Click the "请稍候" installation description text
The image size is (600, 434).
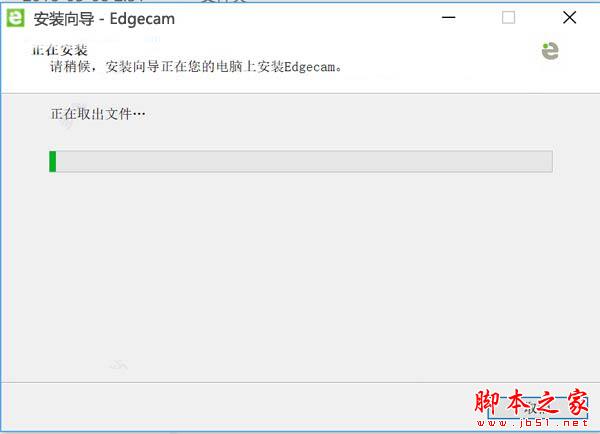tap(196, 67)
